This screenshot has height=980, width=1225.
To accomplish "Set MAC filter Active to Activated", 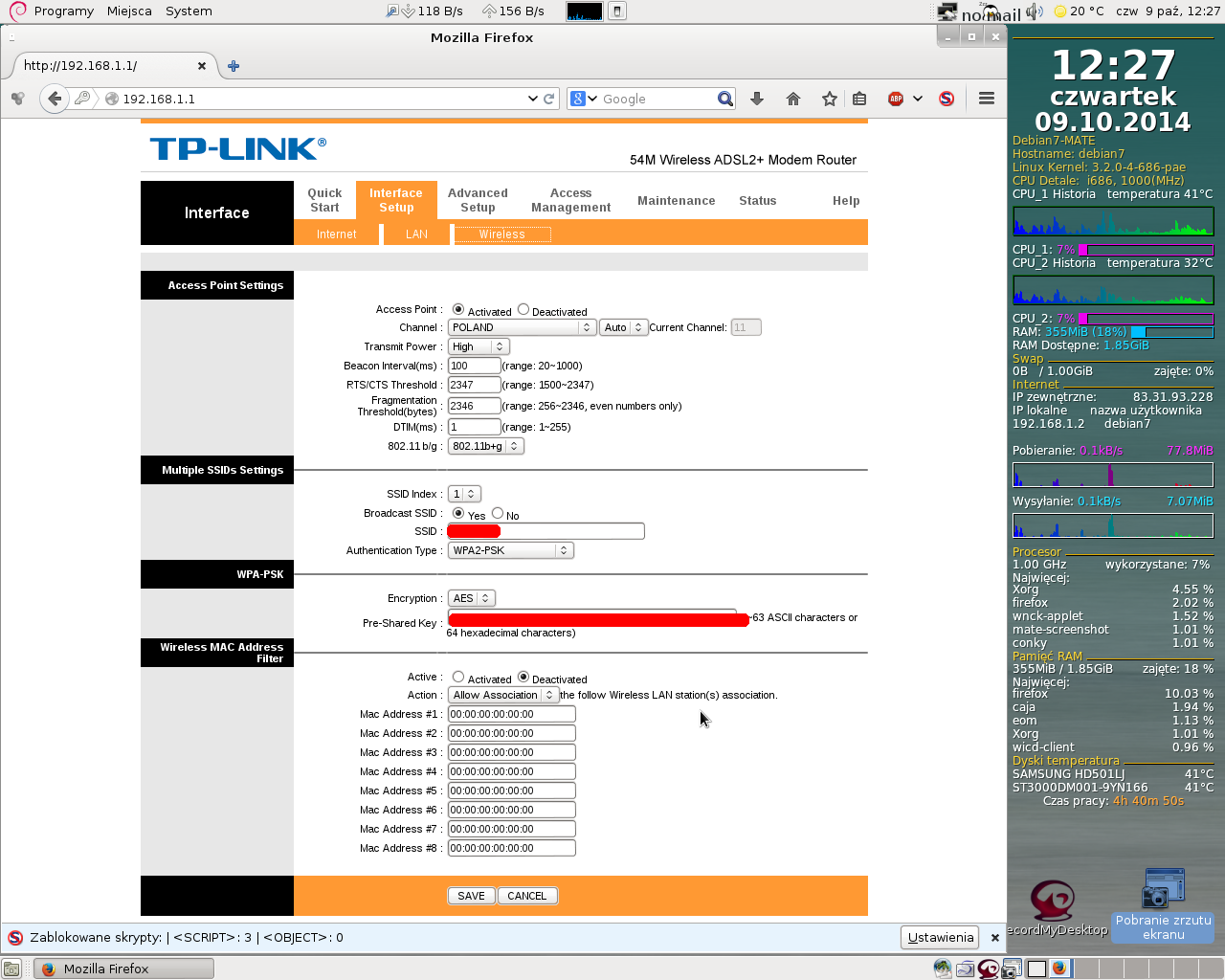I will (x=458, y=677).
